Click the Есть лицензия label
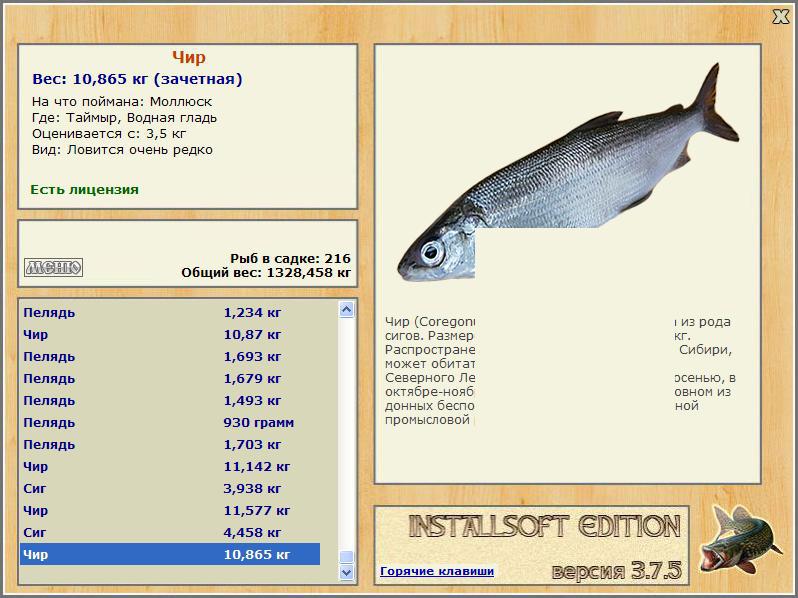Screen dimensions: 798x598 84,189
